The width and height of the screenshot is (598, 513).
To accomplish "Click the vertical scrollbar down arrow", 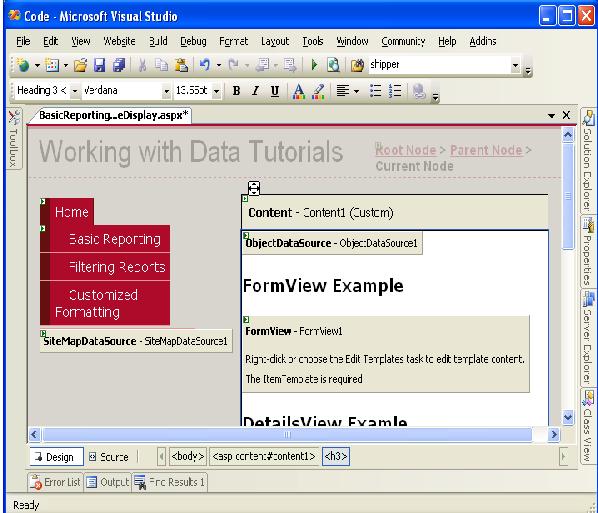I will pos(567,417).
